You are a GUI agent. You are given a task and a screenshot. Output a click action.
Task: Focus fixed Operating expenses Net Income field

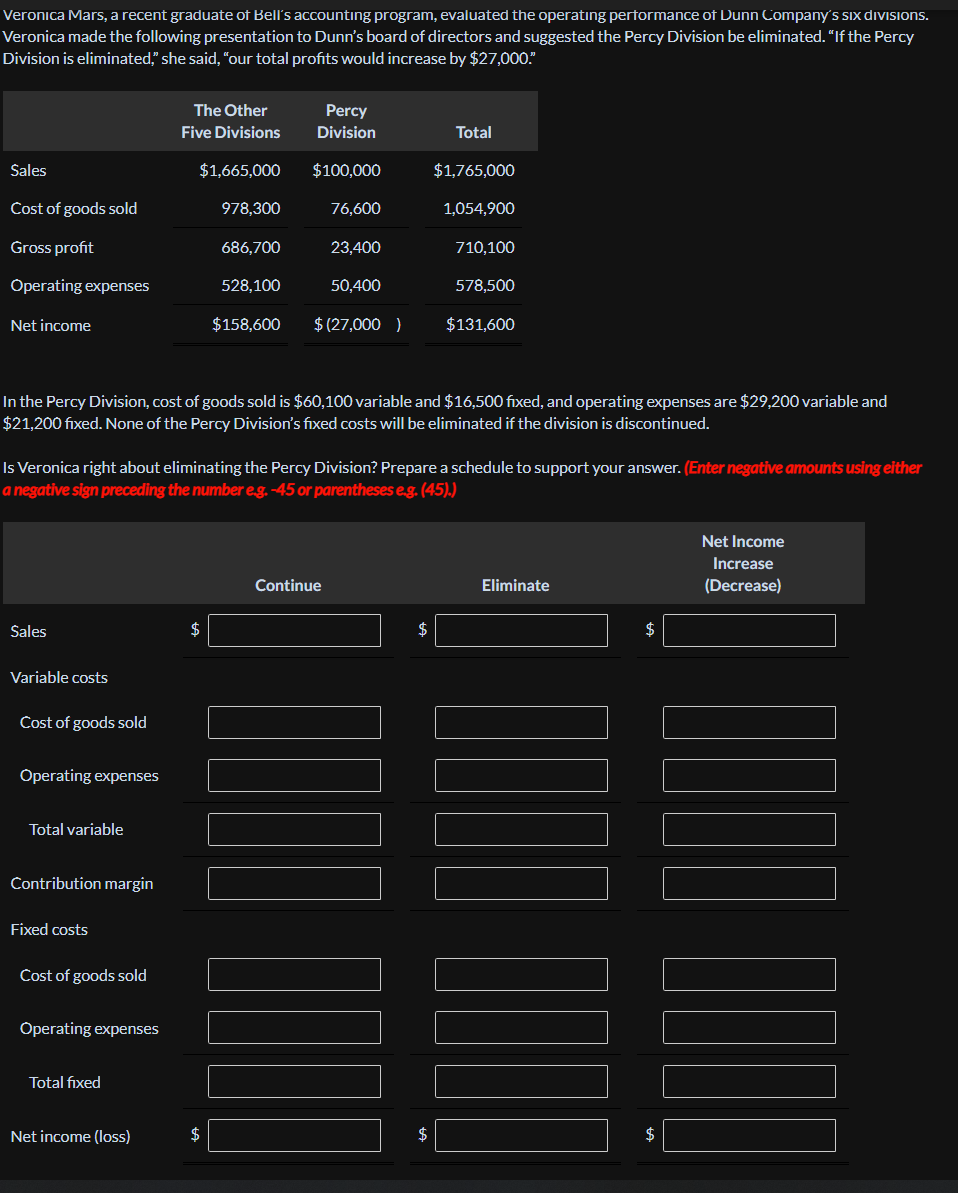749,1028
